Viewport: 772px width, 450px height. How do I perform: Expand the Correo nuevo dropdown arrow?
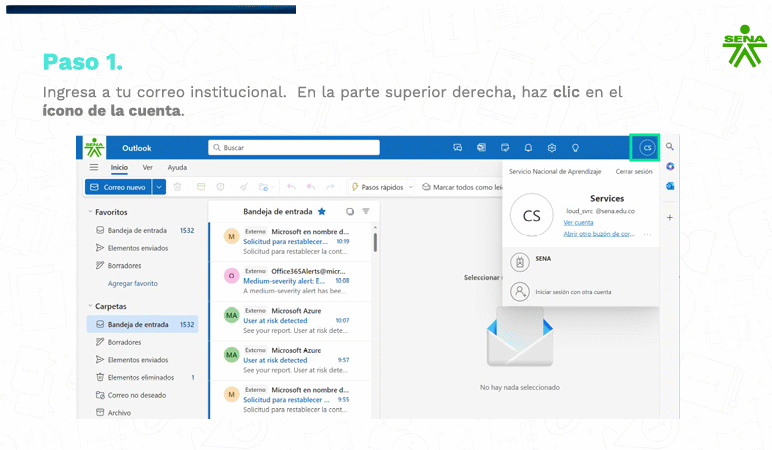158,187
